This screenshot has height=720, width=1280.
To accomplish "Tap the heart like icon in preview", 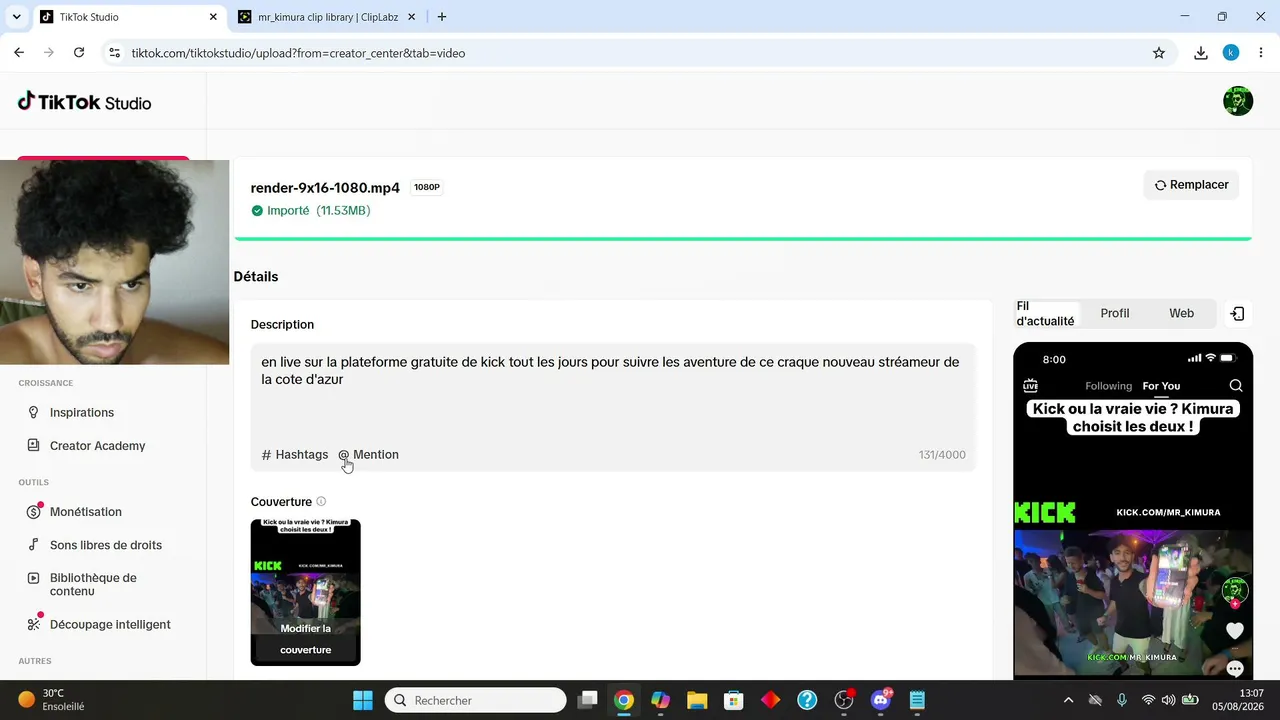I will coord(1235,631).
